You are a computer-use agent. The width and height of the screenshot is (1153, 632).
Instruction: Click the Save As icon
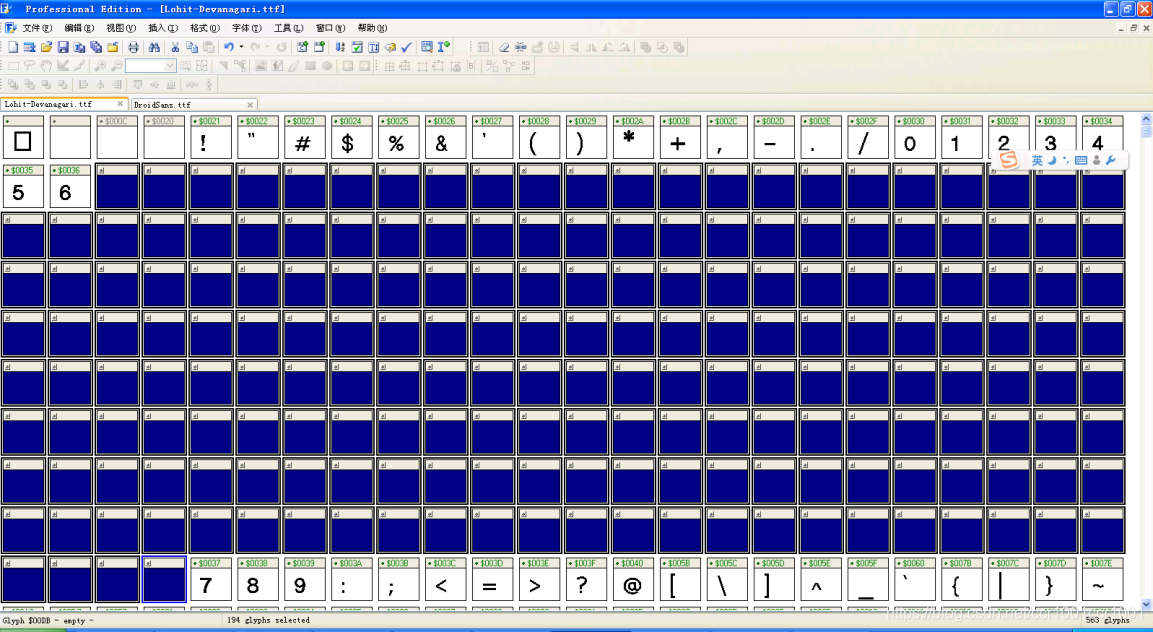(x=79, y=47)
